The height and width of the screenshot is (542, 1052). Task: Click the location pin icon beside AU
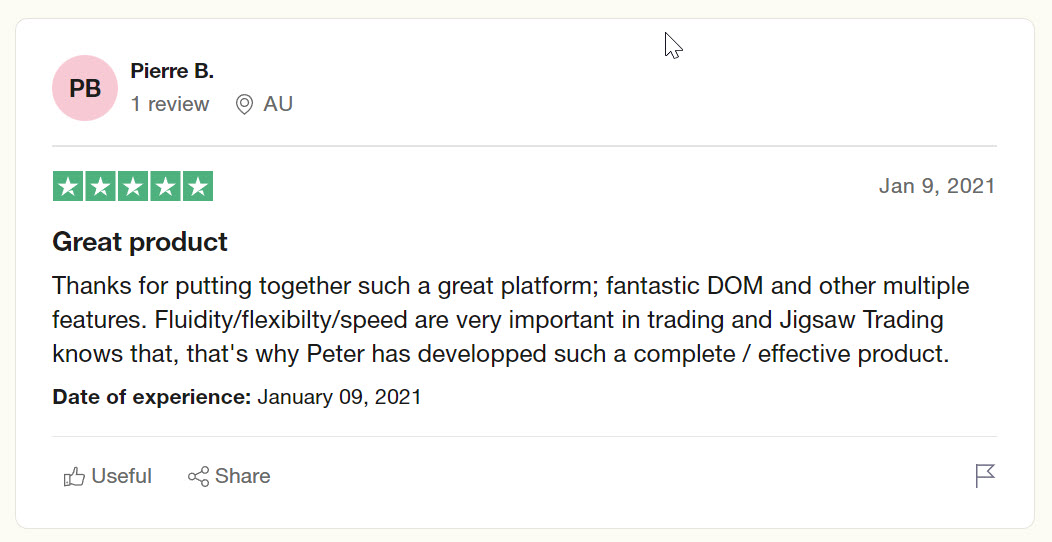click(244, 104)
